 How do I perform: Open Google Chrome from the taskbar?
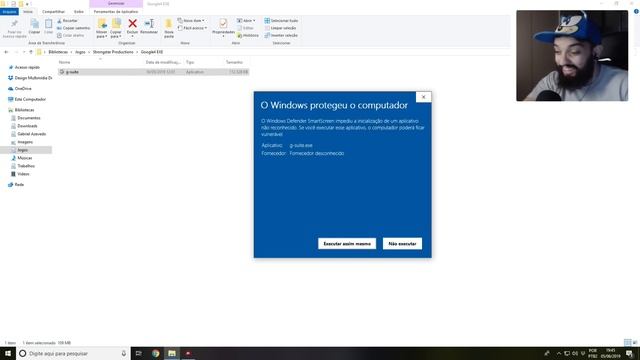[x=156, y=353]
